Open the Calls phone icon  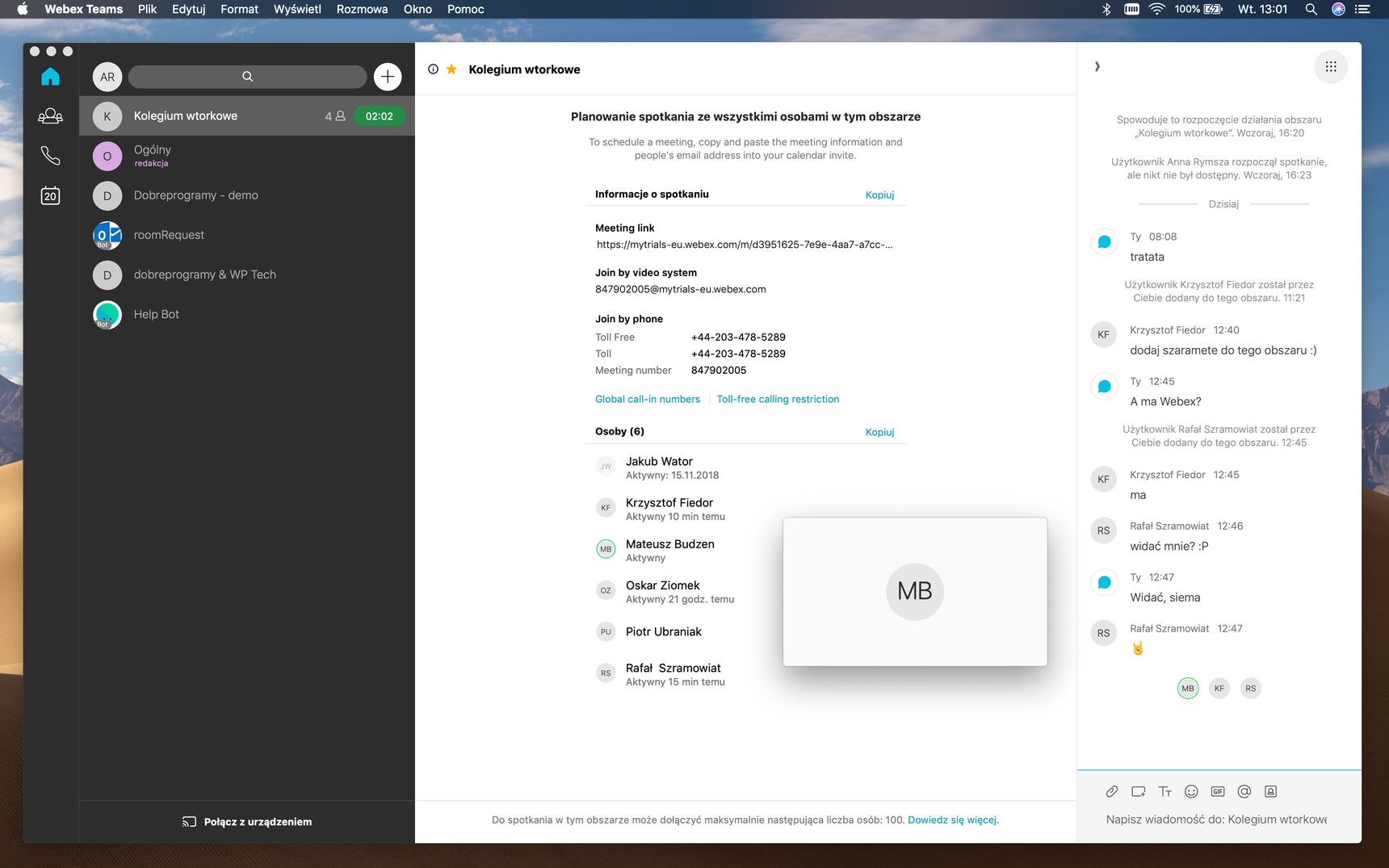pyautogui.click(x=50, y=155)
